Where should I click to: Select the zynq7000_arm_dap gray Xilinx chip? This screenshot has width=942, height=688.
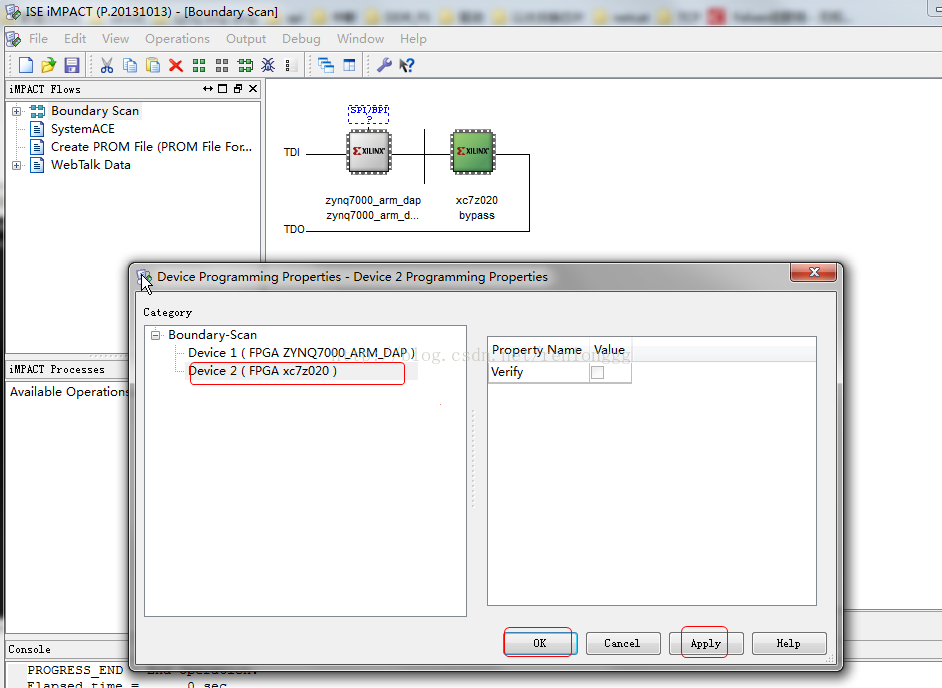click(x=369, y=152)
